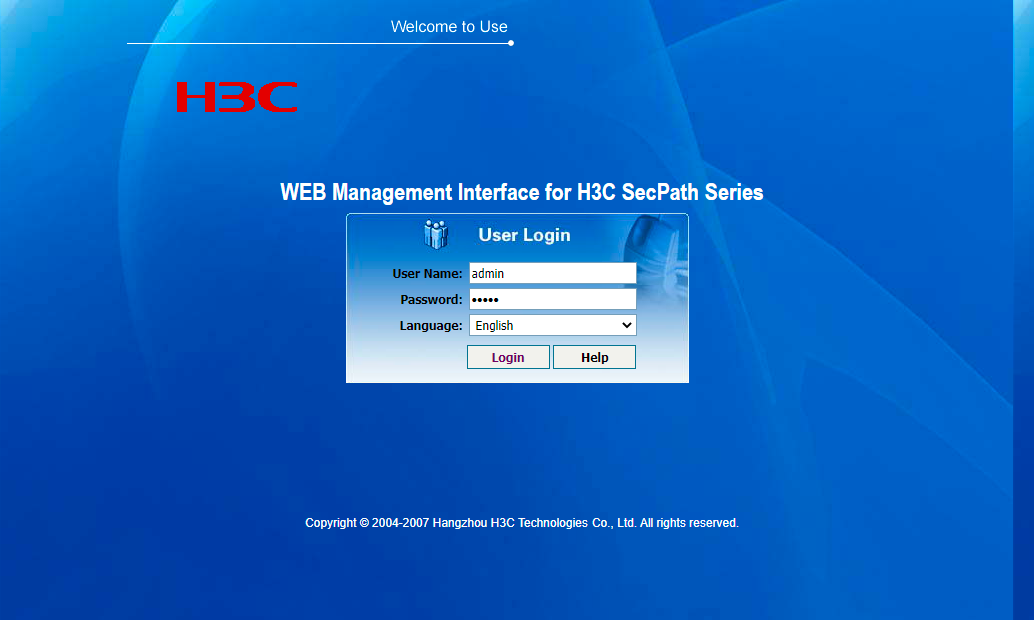Click the 'Password:' label
The width and height of the screenshot is (1034, 620).
coord(431,299)
